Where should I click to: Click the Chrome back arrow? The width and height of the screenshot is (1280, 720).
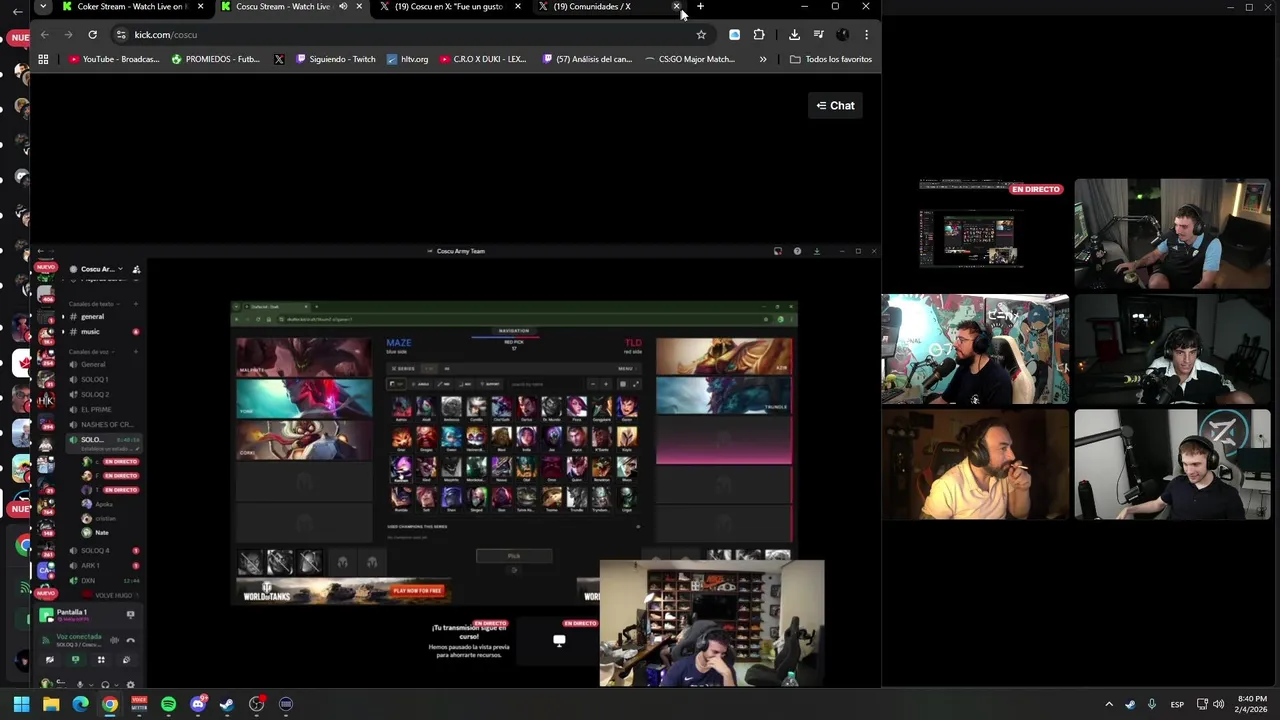[x=44, y=35]
